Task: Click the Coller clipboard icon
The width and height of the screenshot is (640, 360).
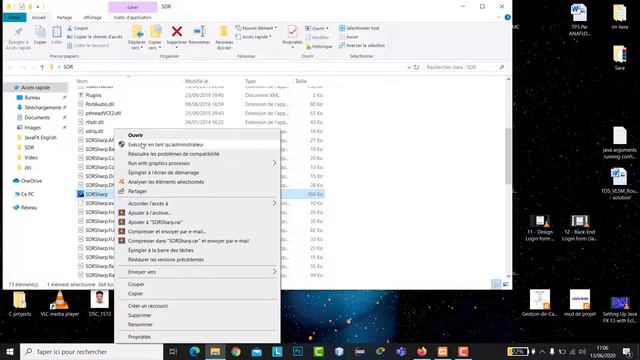Action: [57, 32]
